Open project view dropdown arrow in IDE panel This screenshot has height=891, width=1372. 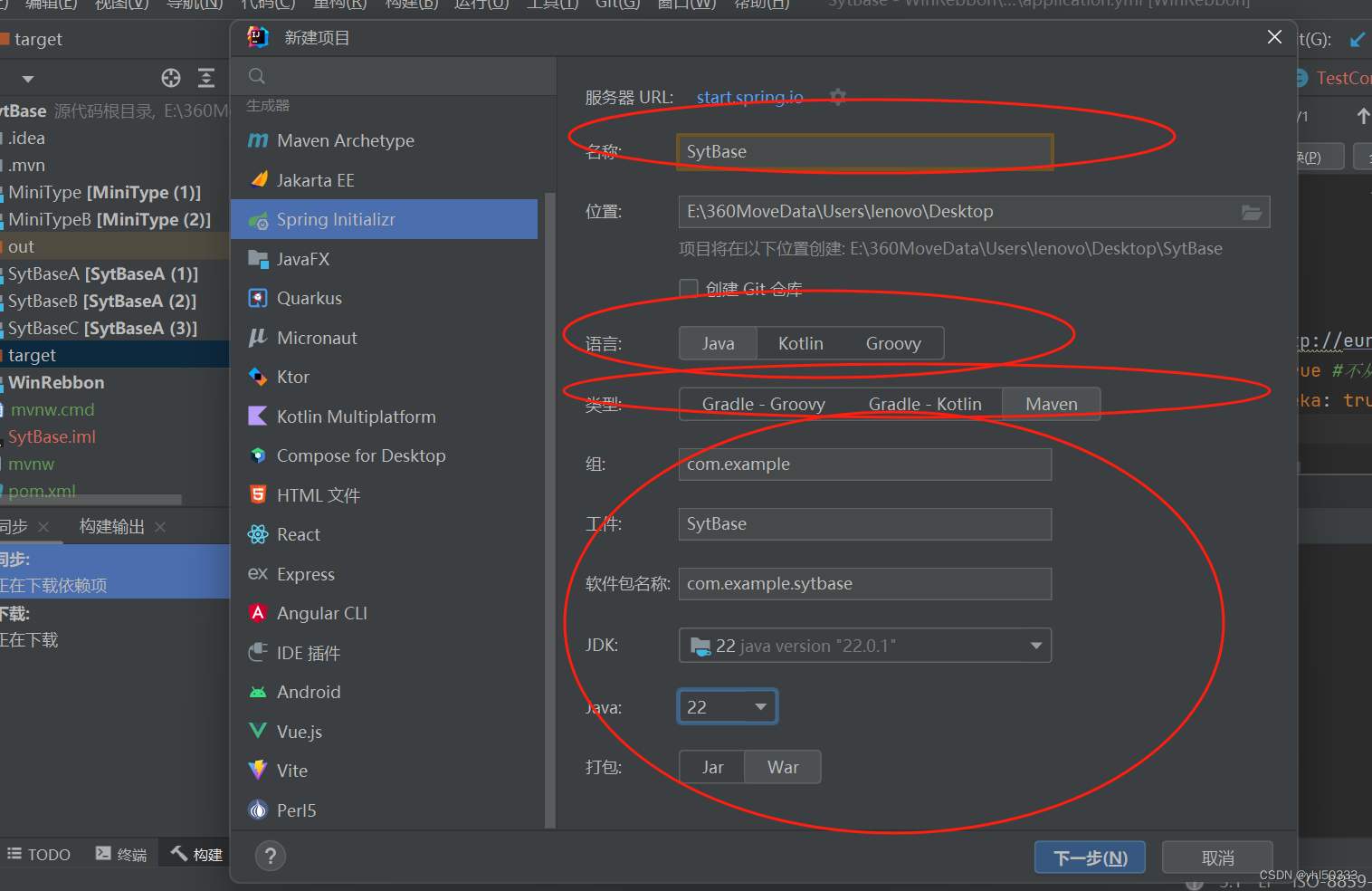click(x=28, y=79)
